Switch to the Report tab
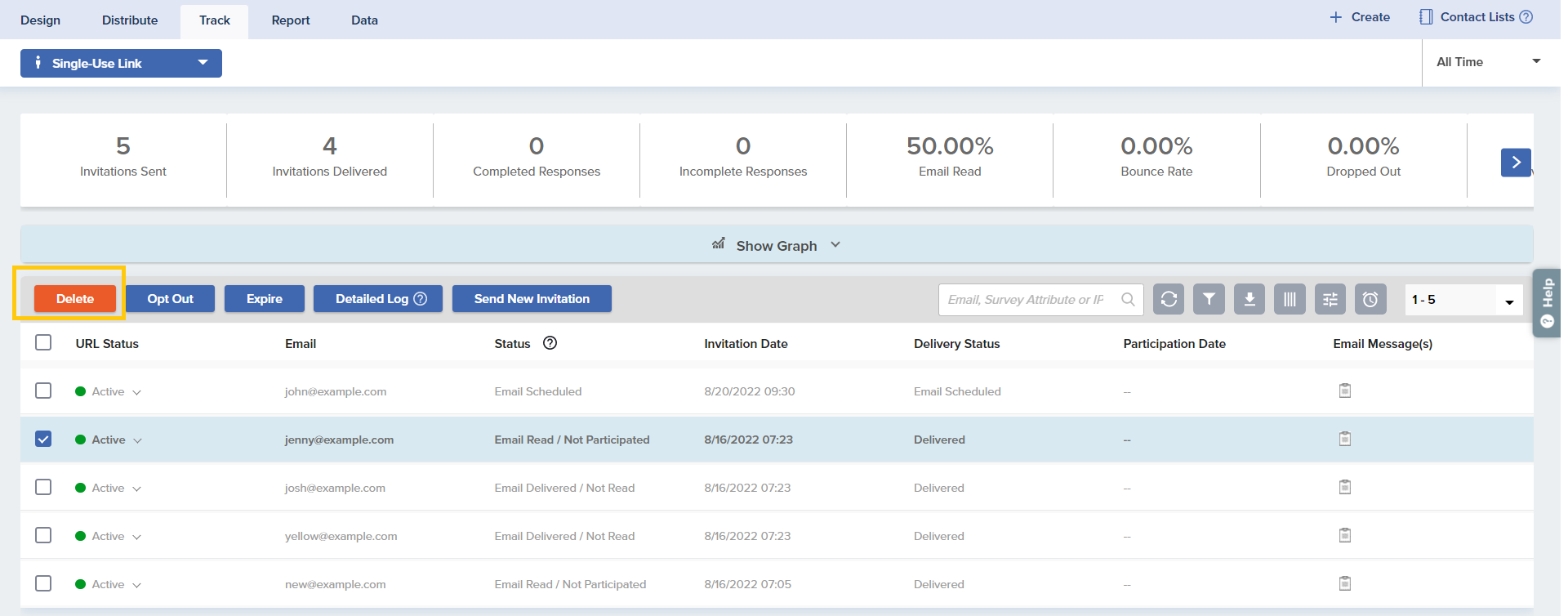 click(x=291, y=20)
